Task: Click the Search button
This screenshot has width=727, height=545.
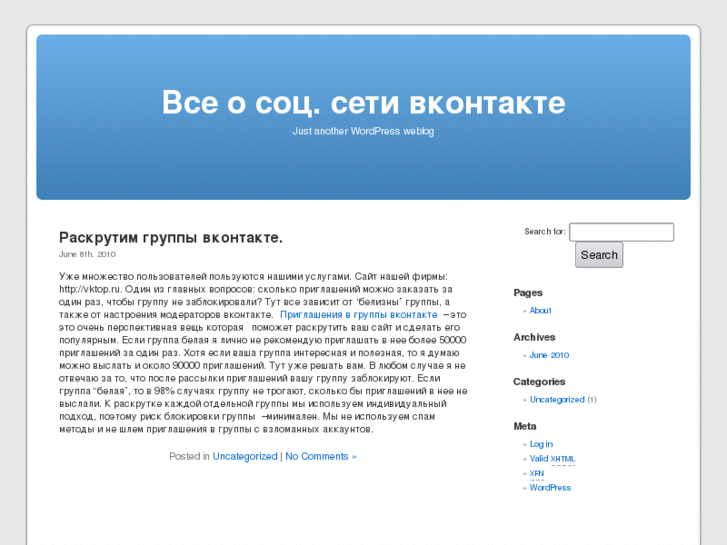Action: [599, 255]
